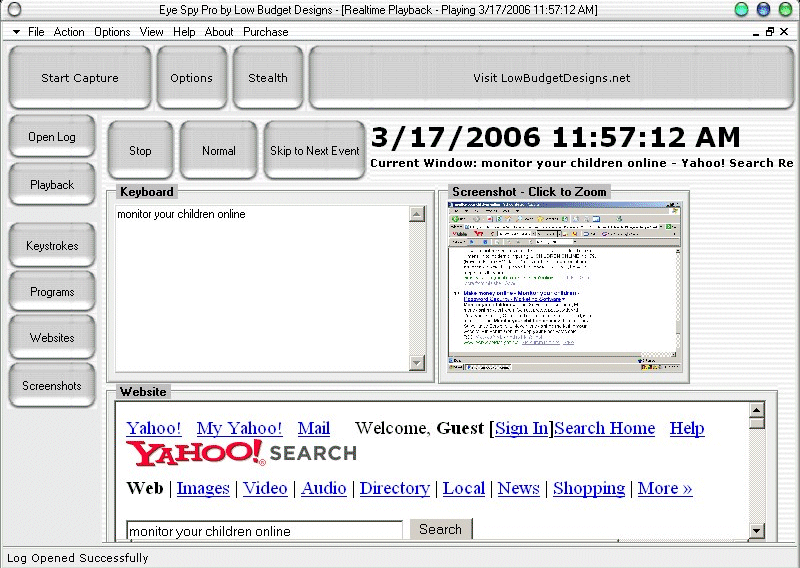Click the Sign In link
Image resolution: width=800 pixels, height=568 pixels.
tap(521, 428)
